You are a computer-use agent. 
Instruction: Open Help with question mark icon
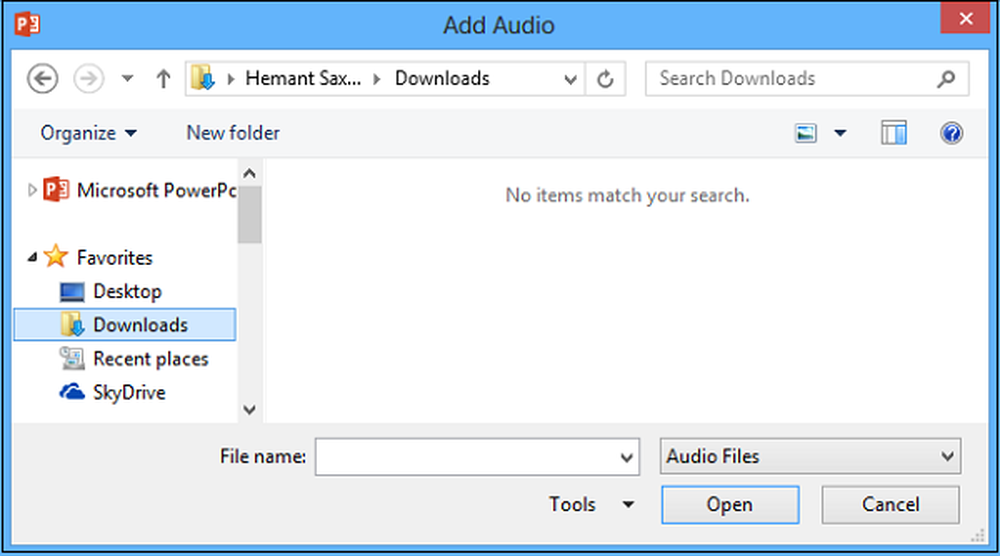coord(951,133)
